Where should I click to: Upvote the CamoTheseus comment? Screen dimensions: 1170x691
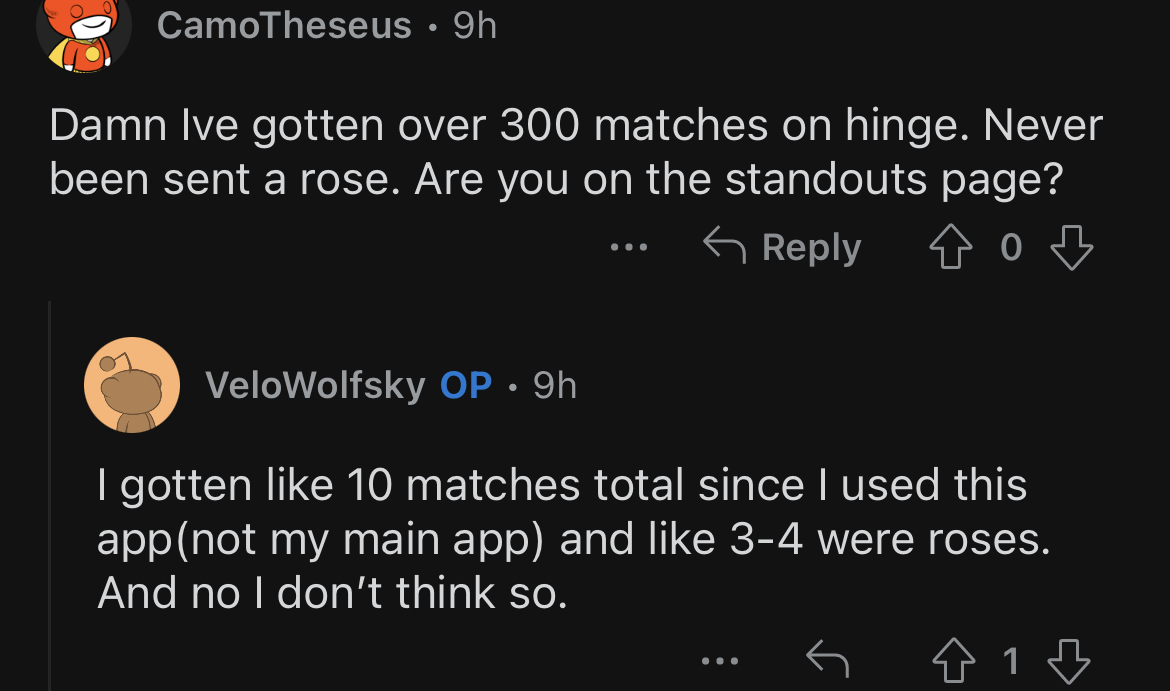[x=951, y=247]
